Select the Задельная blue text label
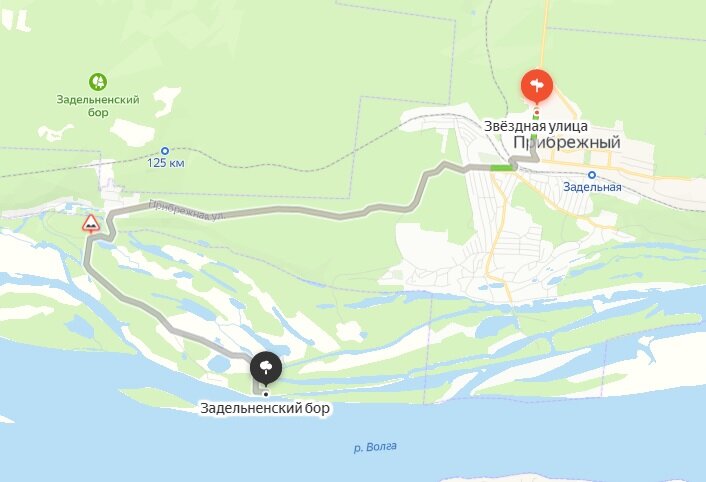 pyautogui.click(x=592, y=187)
